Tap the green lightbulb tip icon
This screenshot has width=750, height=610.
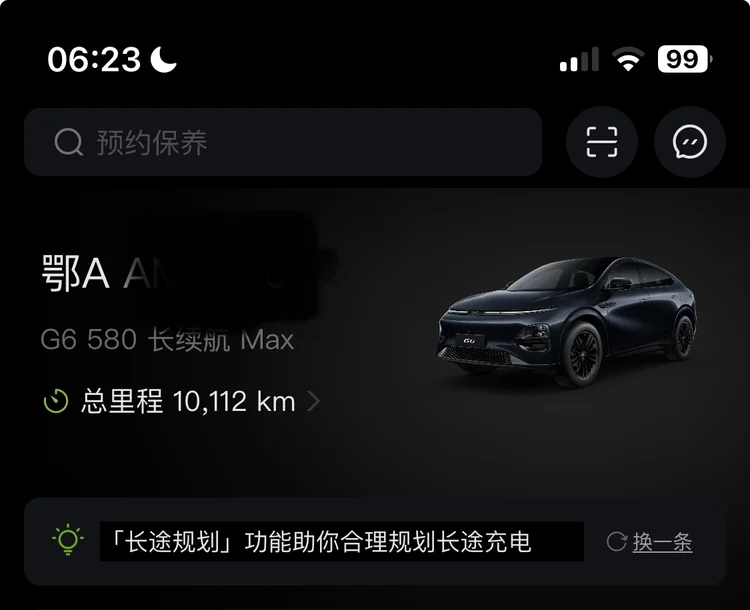pos(67,540)
